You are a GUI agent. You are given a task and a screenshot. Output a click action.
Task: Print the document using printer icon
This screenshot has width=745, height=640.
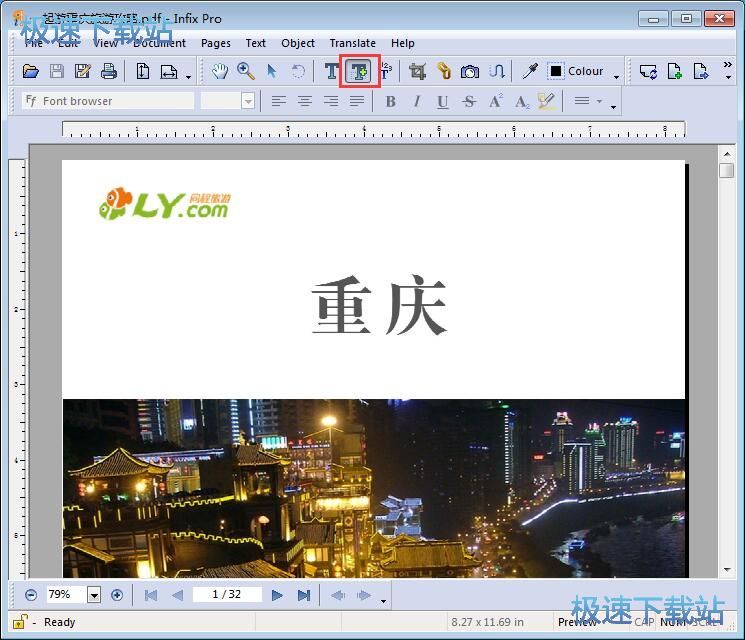click(x=109, y=72)
